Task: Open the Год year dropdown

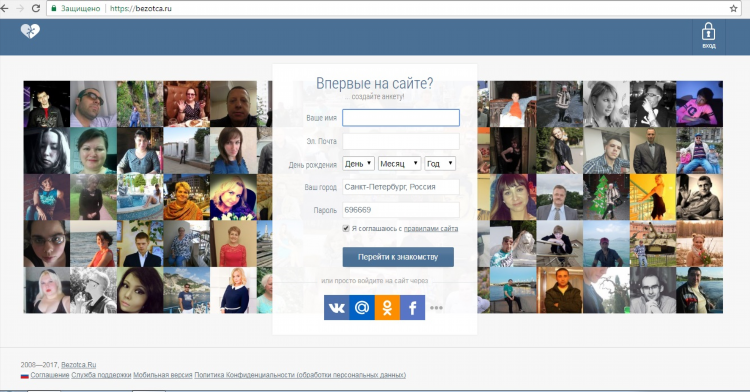Action: coord(440,163)
